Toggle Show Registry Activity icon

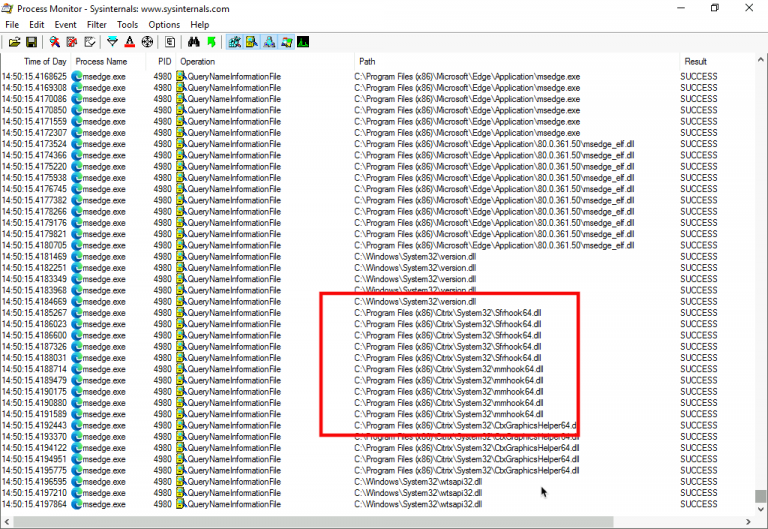234,42
